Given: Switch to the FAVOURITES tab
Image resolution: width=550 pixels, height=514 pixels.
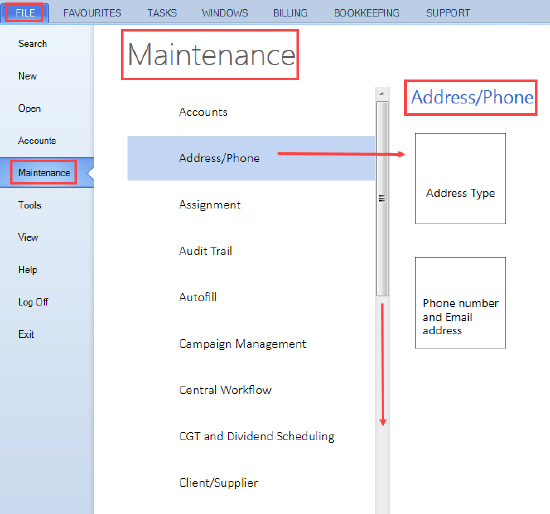Looking at the screenshot, I should tap(92, 13).
